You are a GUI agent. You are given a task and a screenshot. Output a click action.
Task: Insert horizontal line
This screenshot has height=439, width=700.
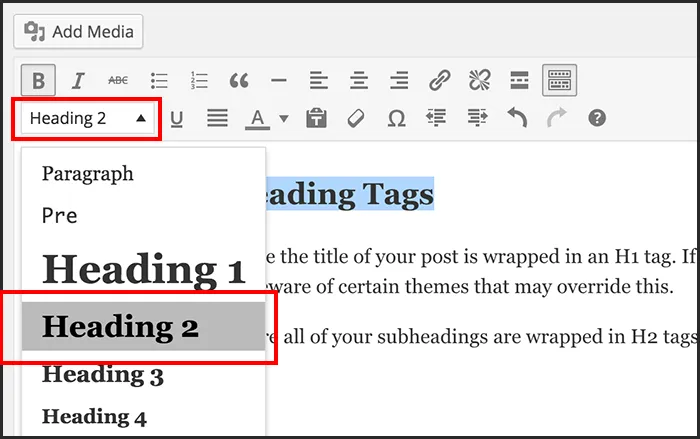click(279, 81)
